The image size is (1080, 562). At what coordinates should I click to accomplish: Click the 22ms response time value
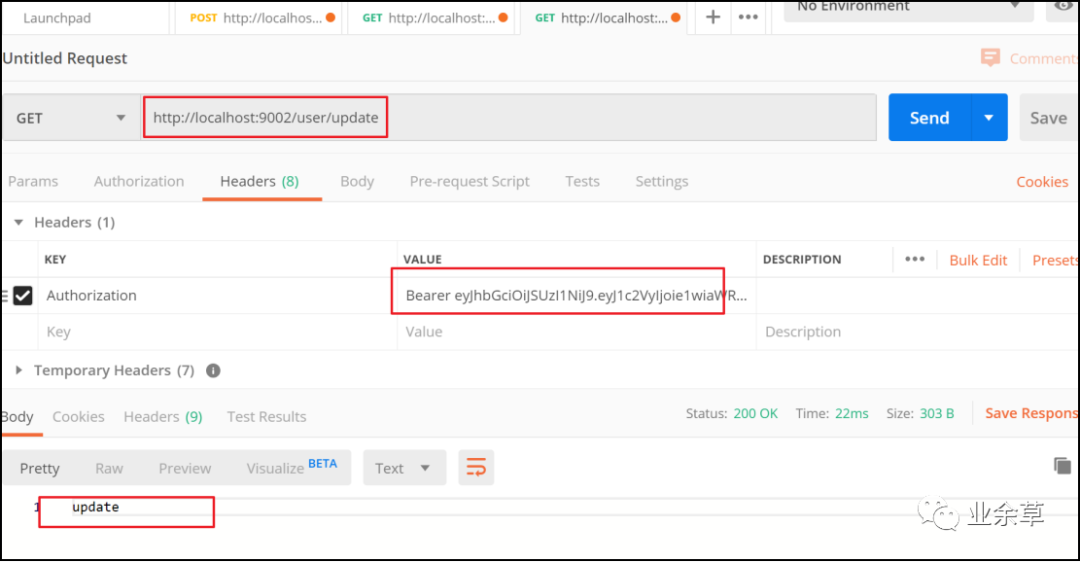pyautogui.click(x=851, y=413)
